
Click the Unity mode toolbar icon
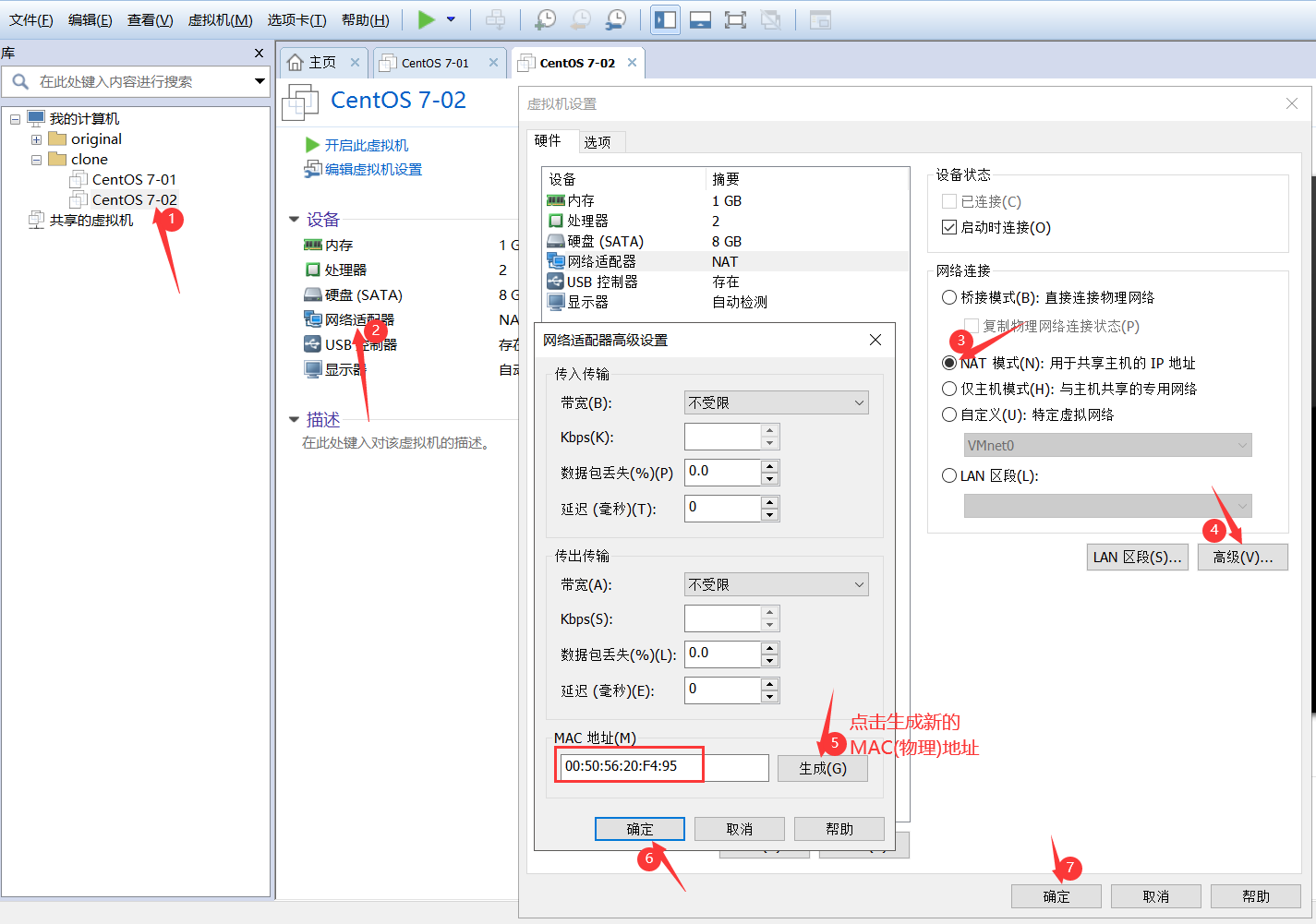tap(771, 19)
